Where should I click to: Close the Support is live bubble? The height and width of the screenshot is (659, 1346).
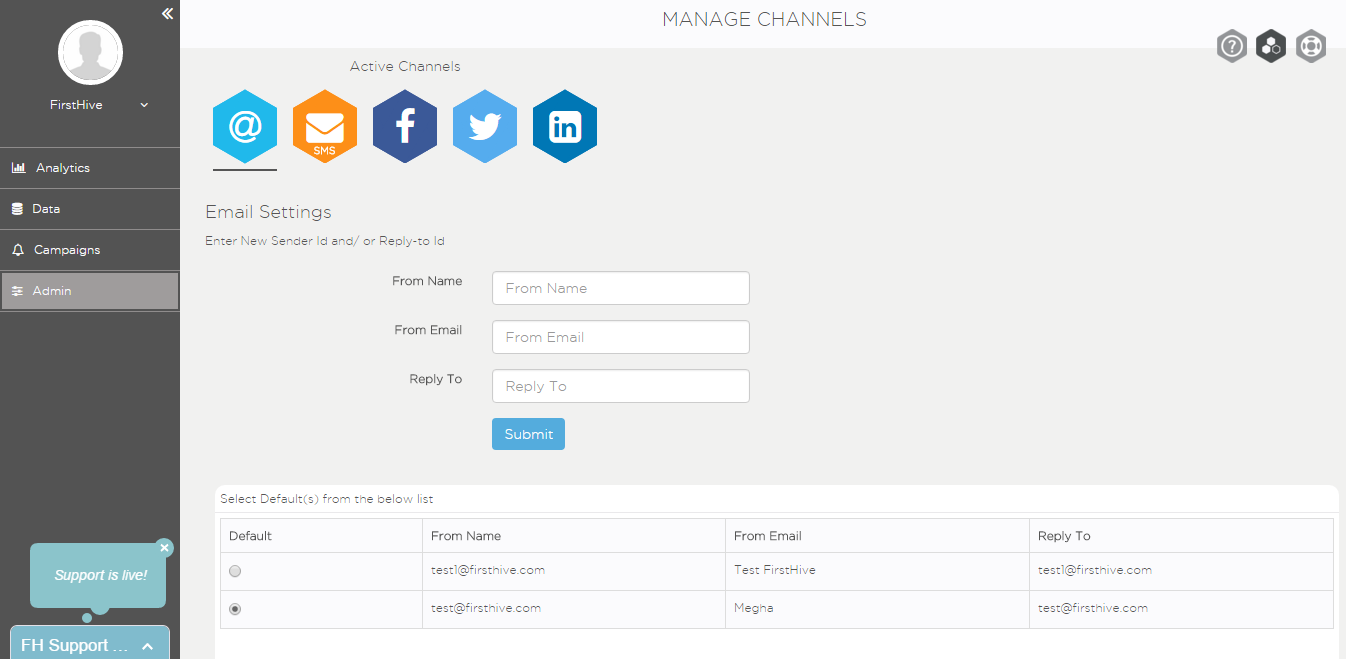coord(165,548)
